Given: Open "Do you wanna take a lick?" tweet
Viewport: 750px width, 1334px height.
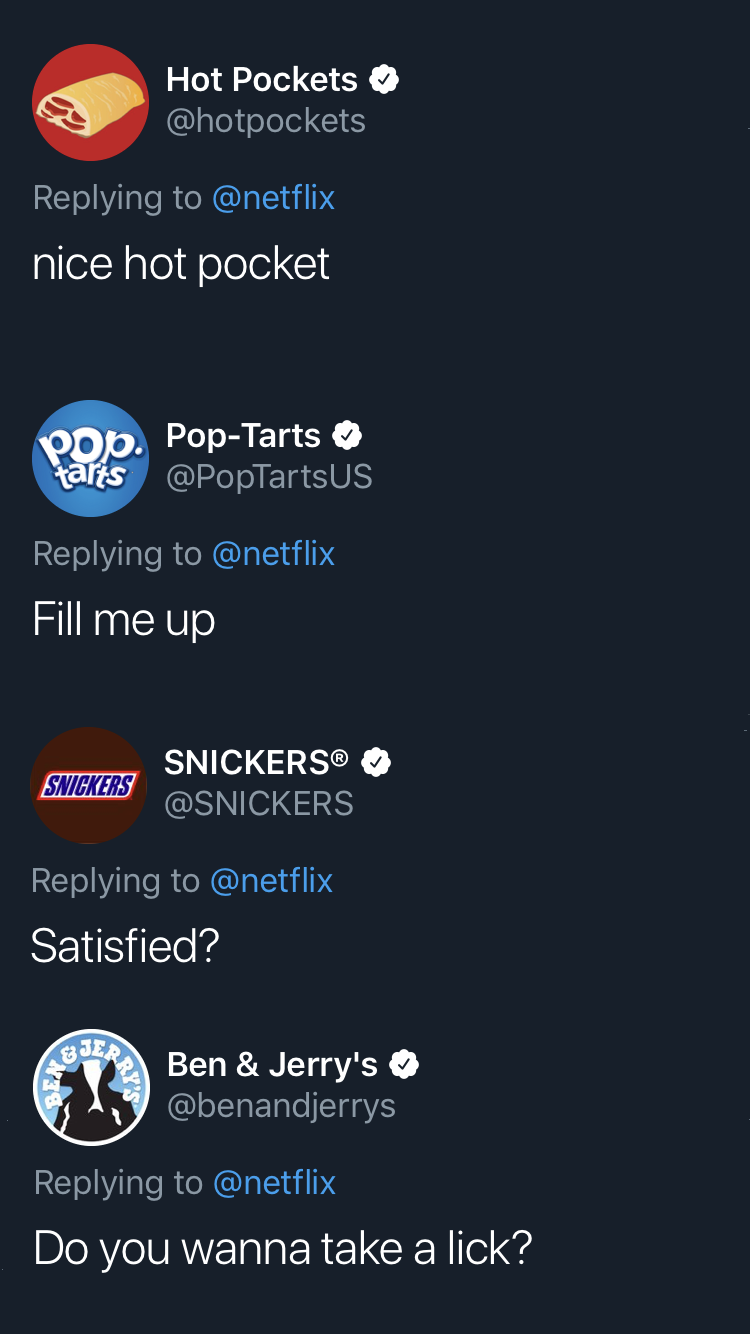Looking at the screenshot, I should coord(283,1248).
